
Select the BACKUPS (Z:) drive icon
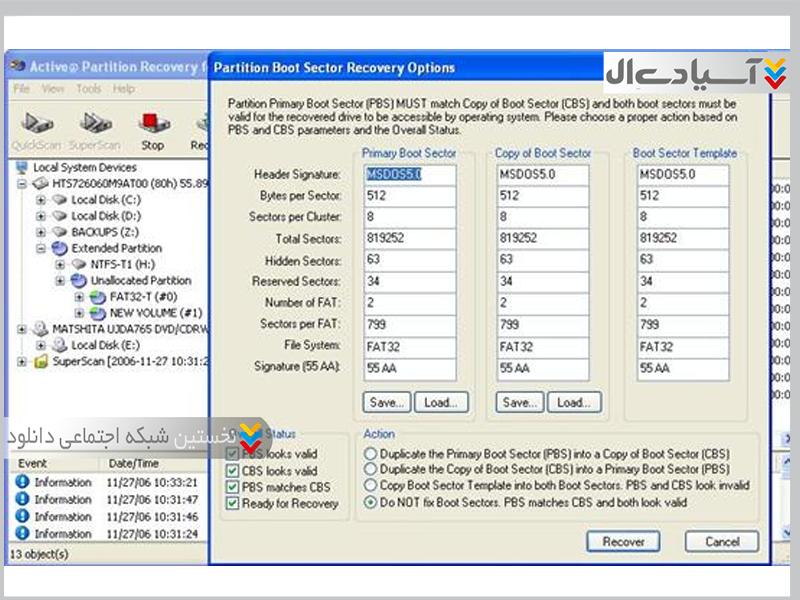pos(59,232)
